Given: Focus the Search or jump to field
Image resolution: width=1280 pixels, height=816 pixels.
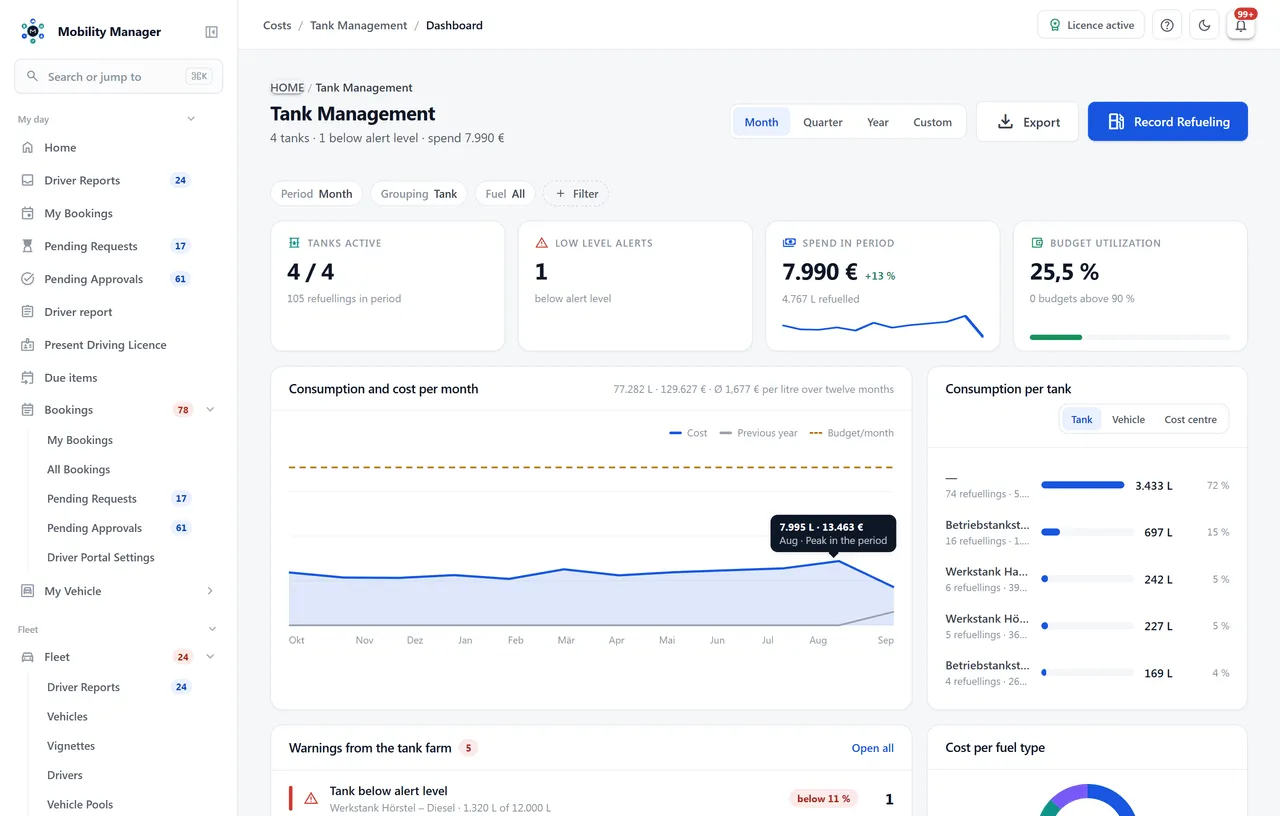Looking at the screenshot, I should click(118, 76).
